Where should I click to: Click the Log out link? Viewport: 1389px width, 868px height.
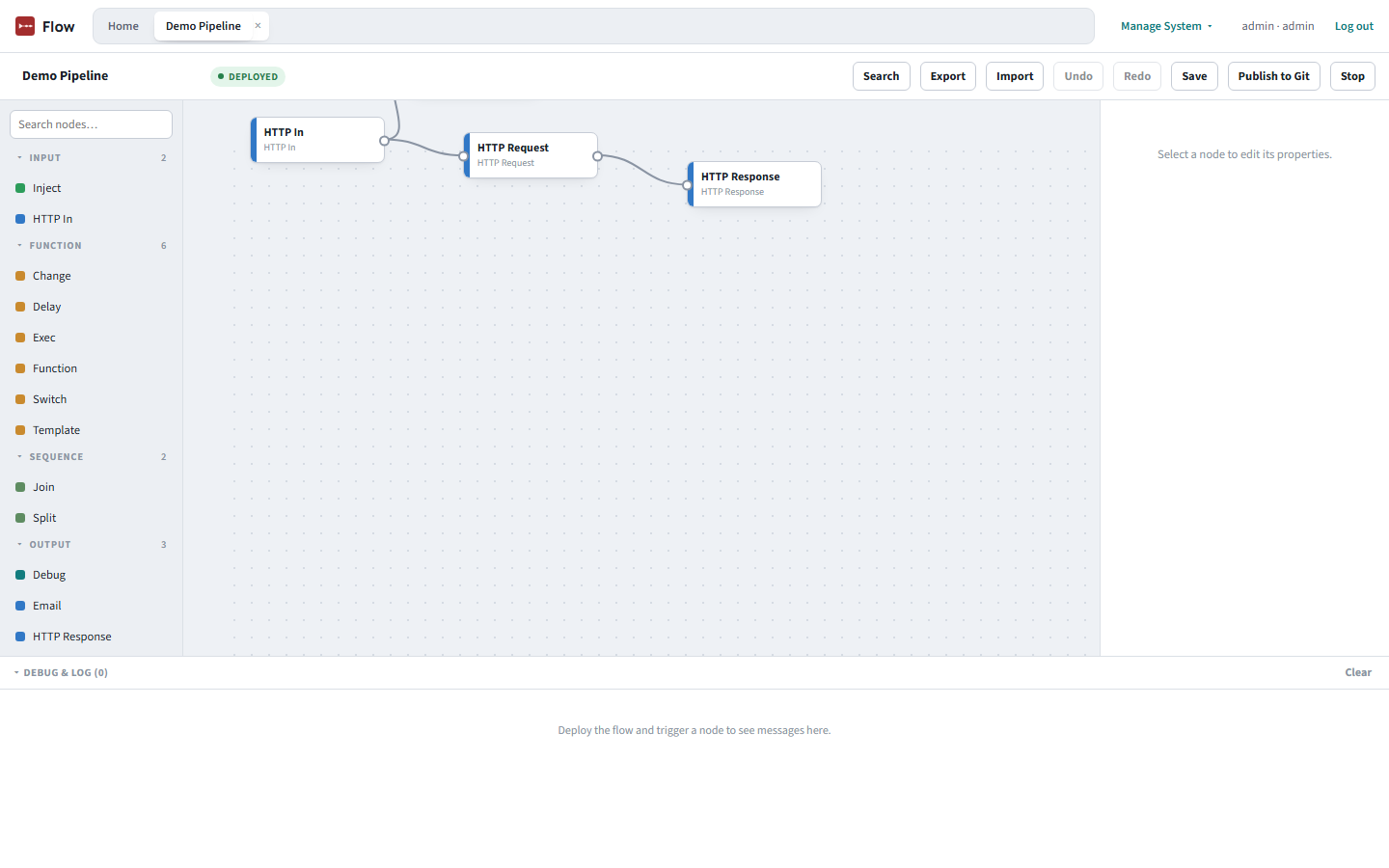(1354, 26)
